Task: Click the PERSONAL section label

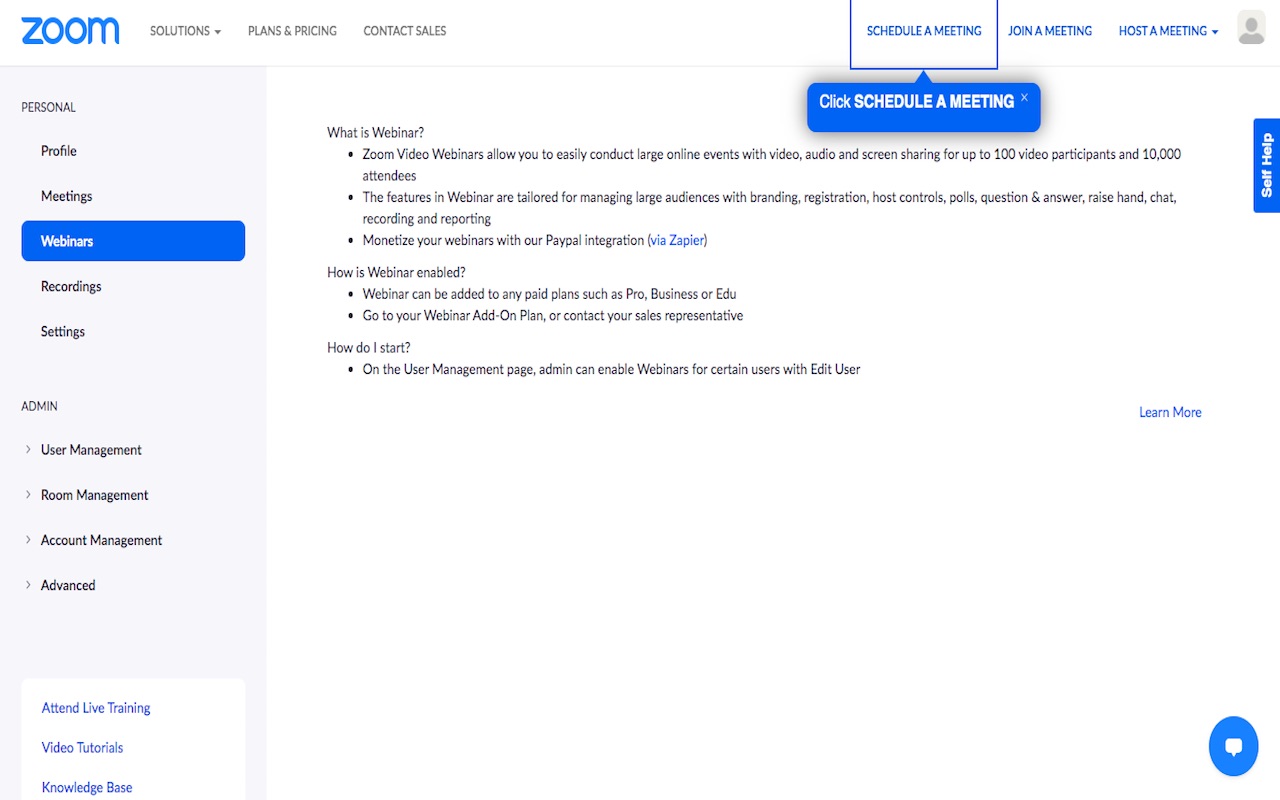Action: coord(48,107)
